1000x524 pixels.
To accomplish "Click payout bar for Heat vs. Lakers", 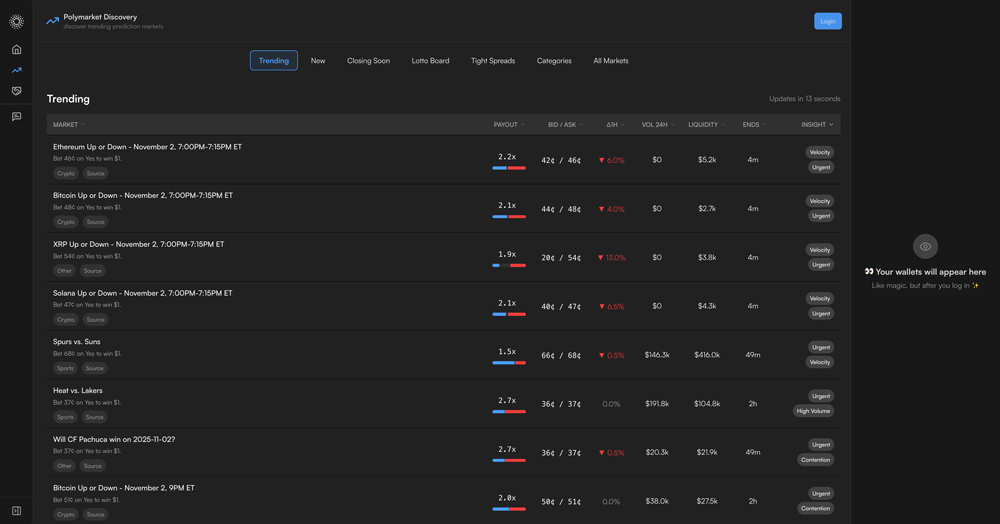I will [x=508, y=411].
